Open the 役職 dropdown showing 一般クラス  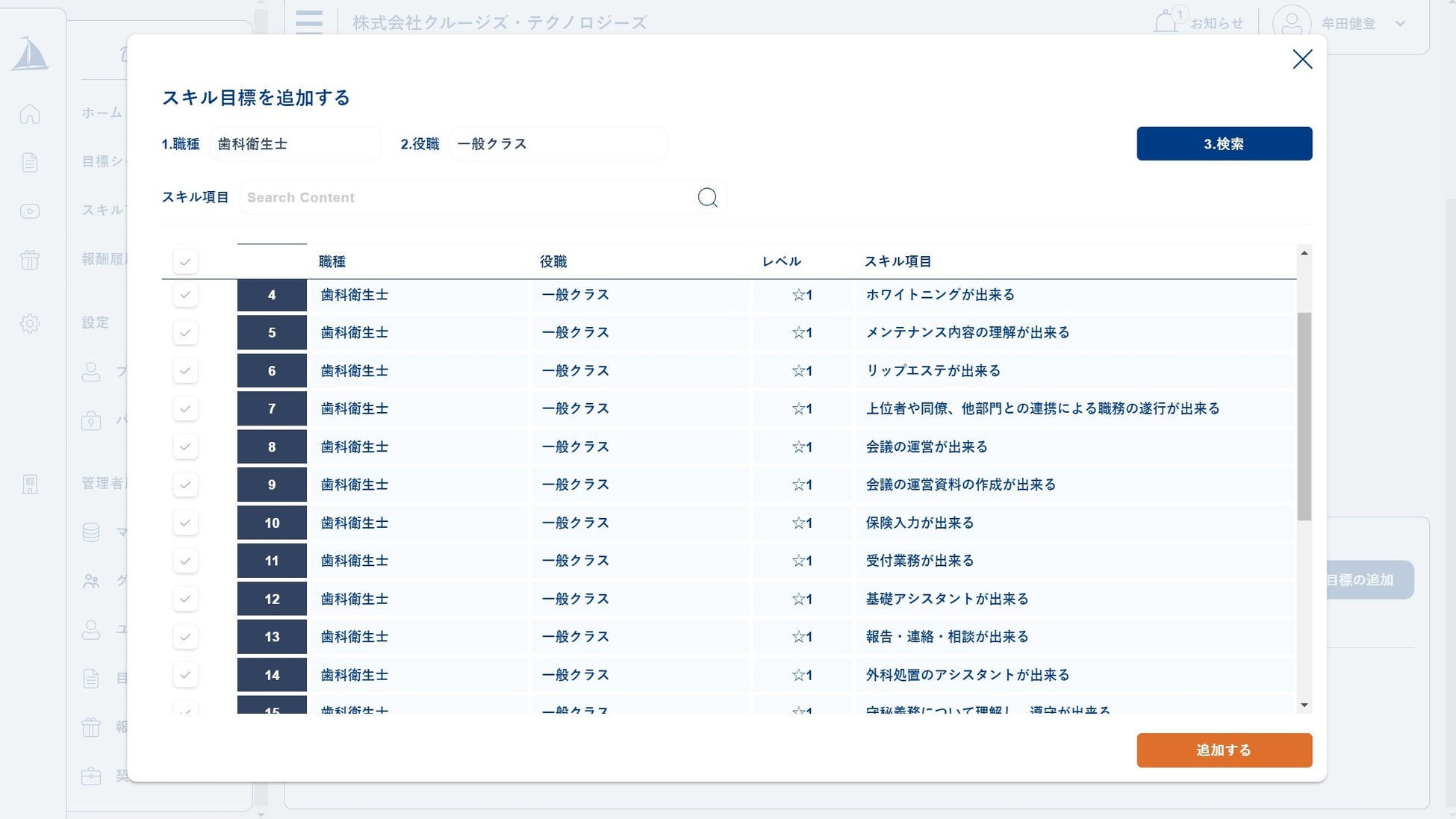(x=558, y=143)
